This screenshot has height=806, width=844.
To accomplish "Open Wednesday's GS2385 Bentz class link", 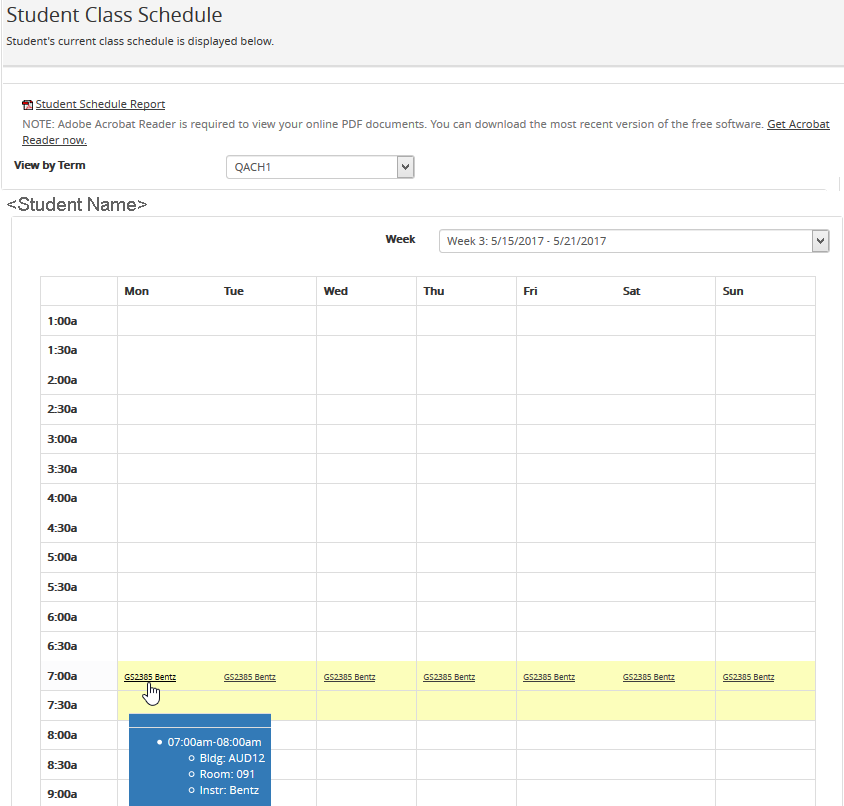I will tap(349, 676).
